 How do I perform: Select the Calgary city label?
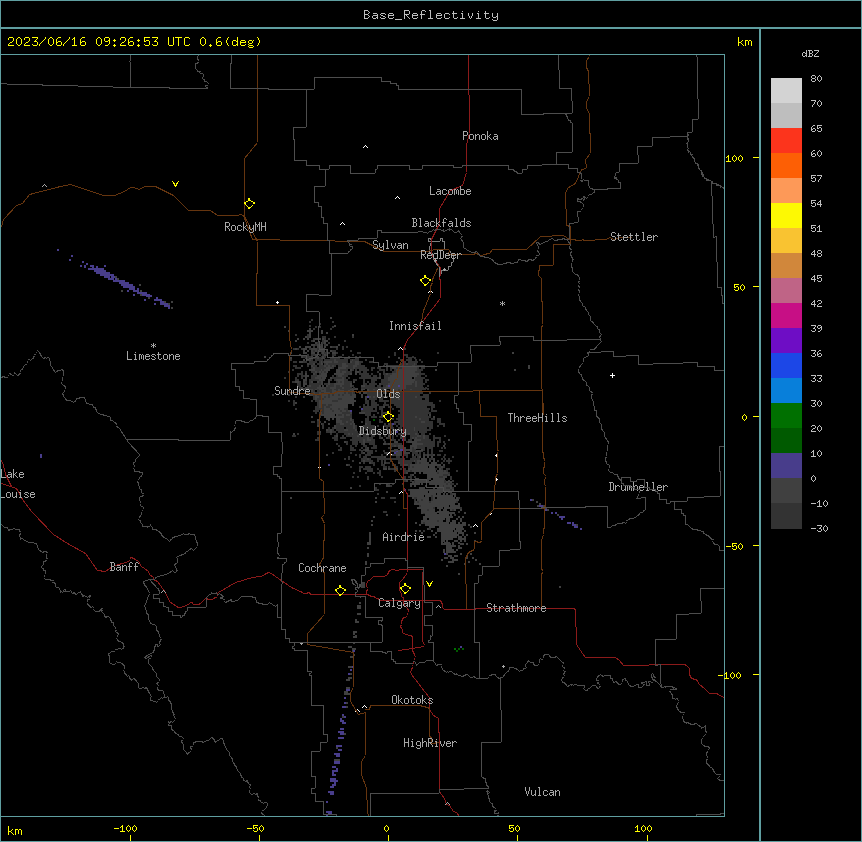point(399,603)
